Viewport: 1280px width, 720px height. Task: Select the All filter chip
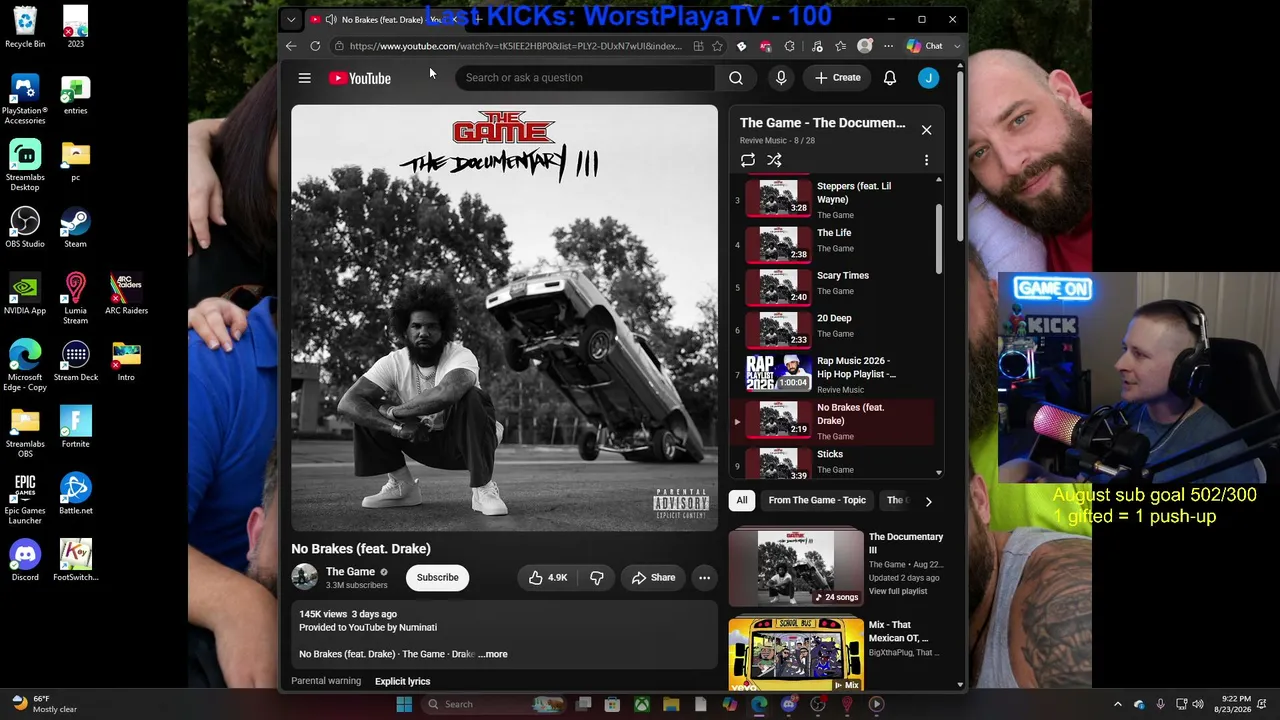742,500
